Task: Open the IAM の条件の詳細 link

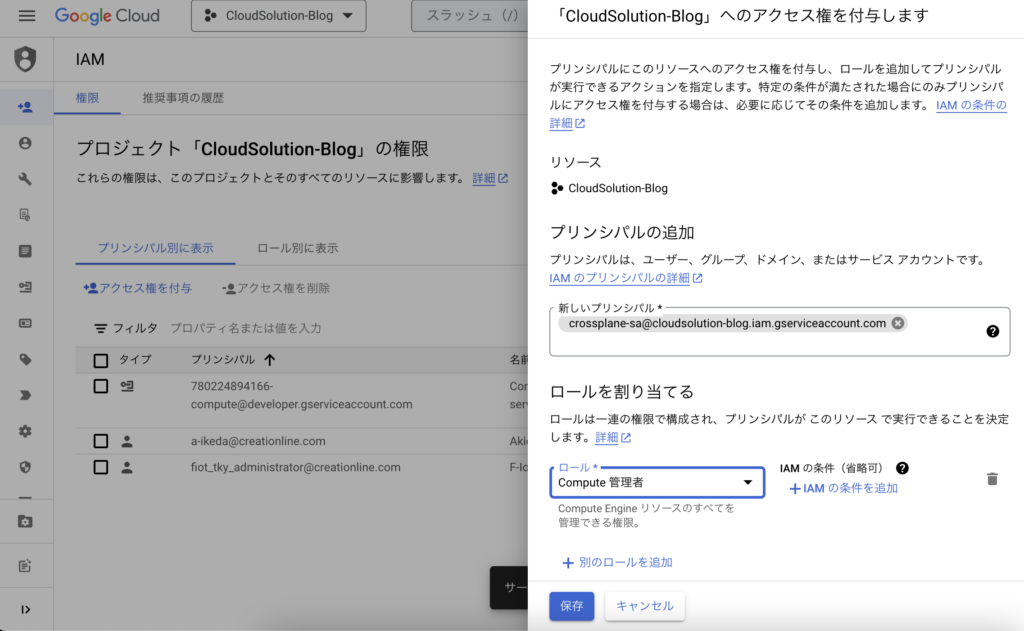Action: (971, 105)
